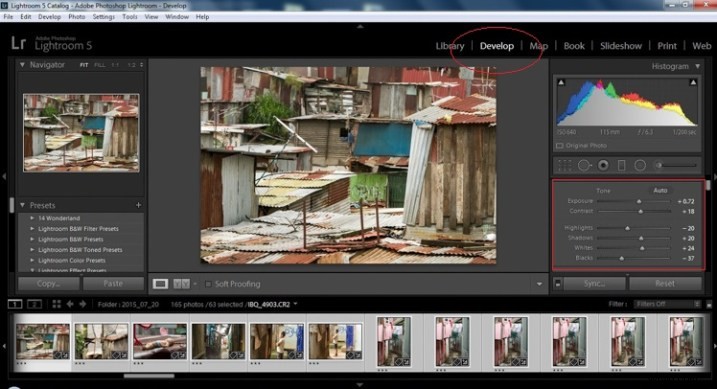The height and width of the screenshot is (389, 717).
Task: Select the Radial Filter tool
Action: [x=640, y=165]
